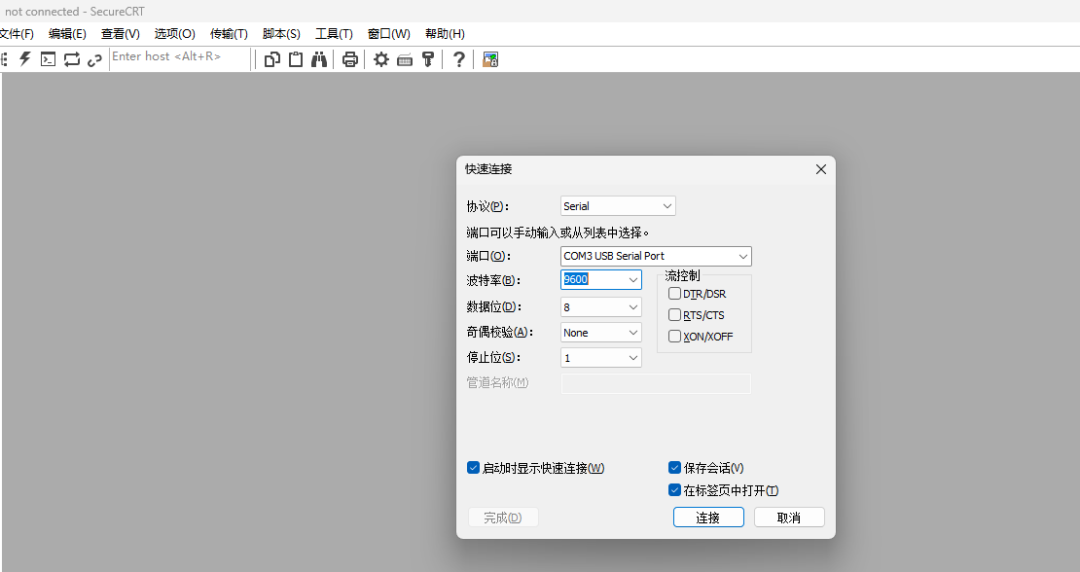1080x572 pixels.
Task: Click the 'not connected - SecureCRT' window title
Action: tap(74, 12)
